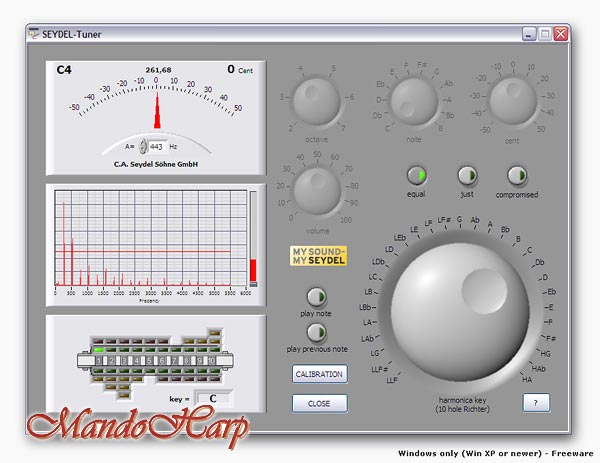Viewport: 600px width, 463px height.
Task: Select harmonica hole 6
Action: pos(161,360)
